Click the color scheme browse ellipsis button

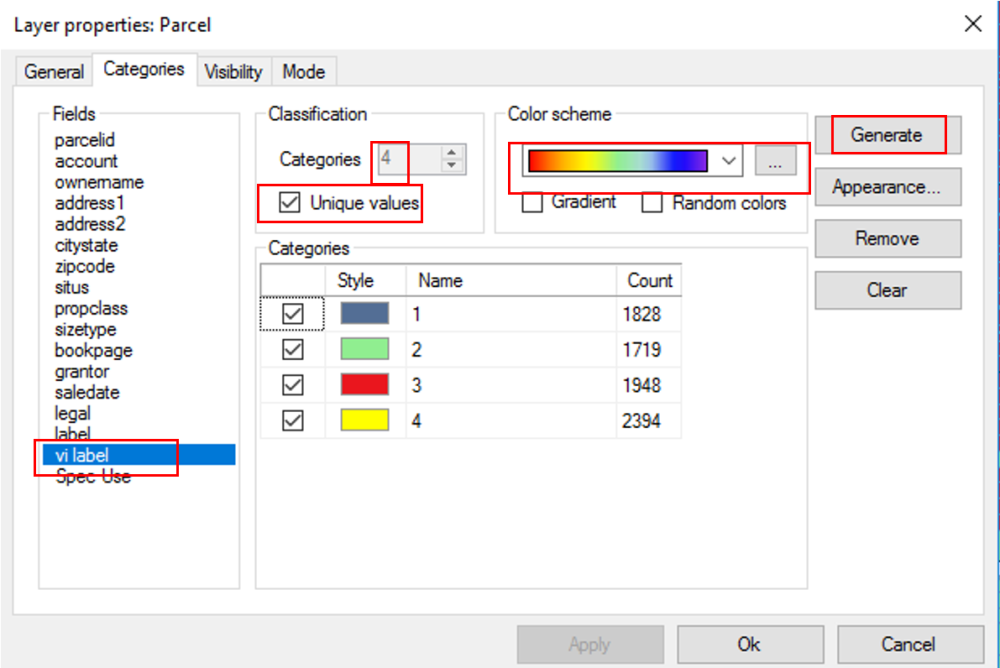tap(776, 161)
